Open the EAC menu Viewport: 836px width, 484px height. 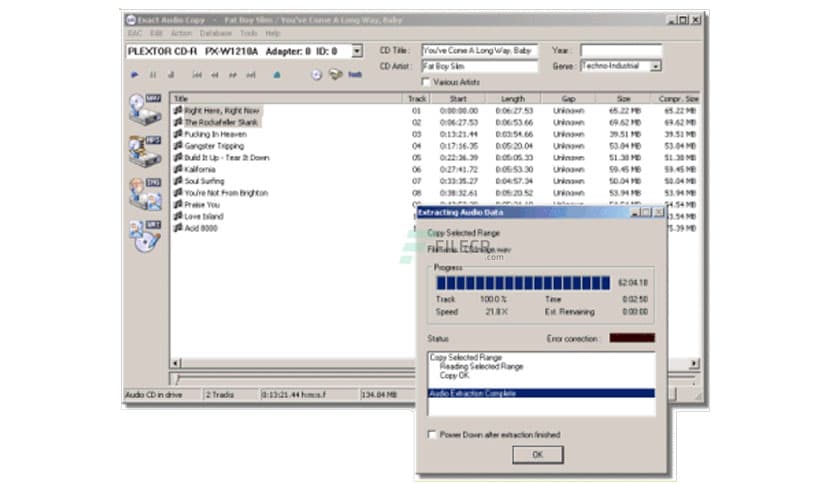click(x=133, y=33)
